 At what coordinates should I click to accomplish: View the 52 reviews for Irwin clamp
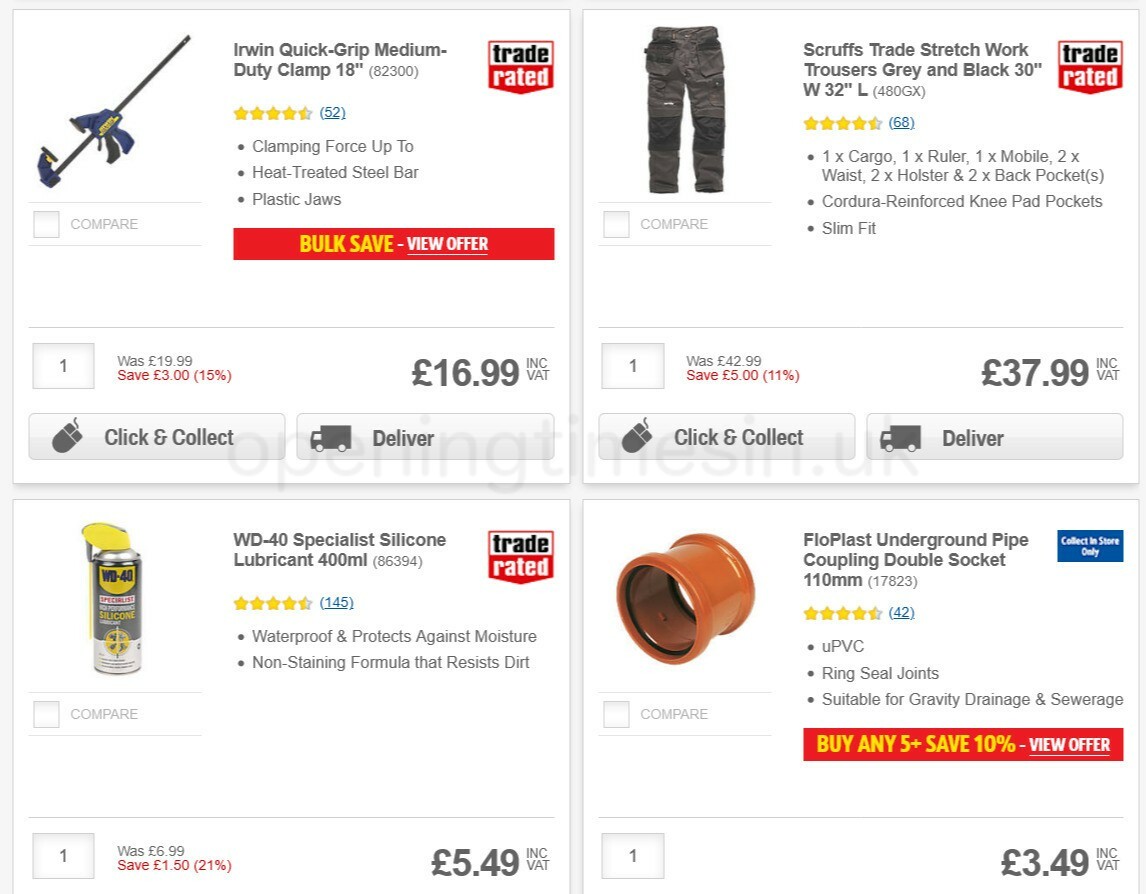[x=333, y=113]
